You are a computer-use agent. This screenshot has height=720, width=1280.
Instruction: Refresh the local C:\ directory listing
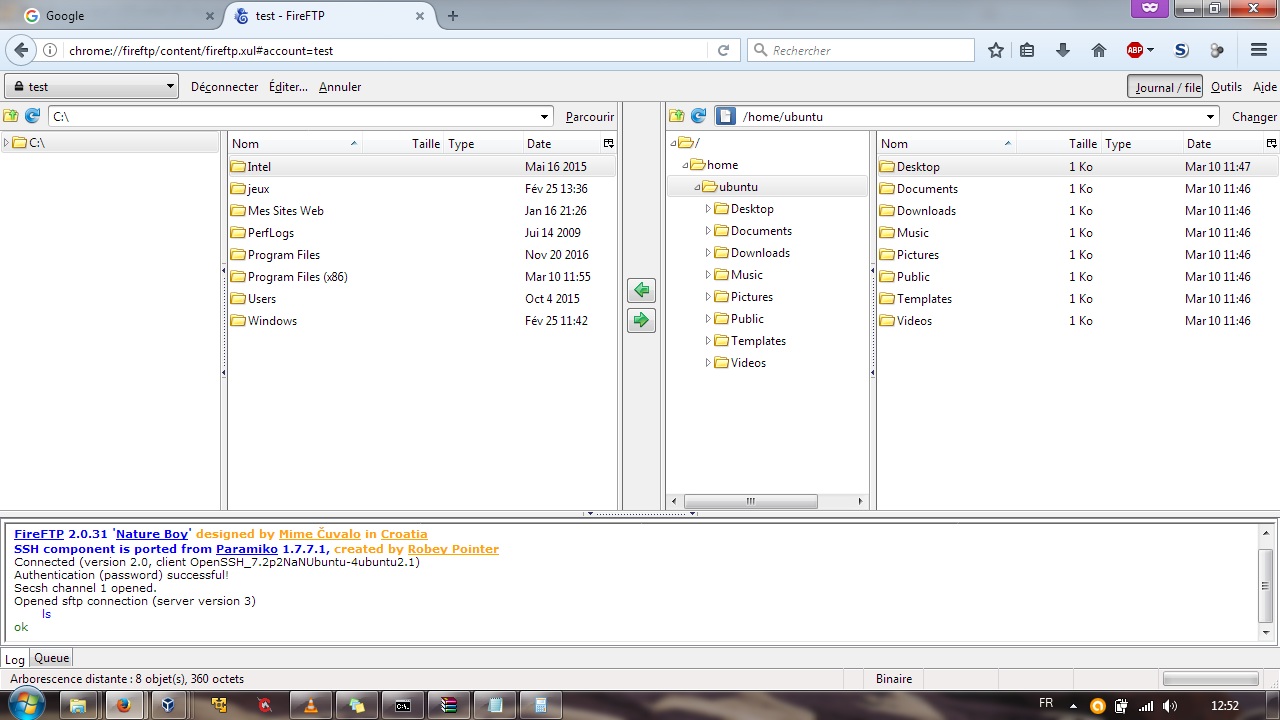click(x=32, y=116)
